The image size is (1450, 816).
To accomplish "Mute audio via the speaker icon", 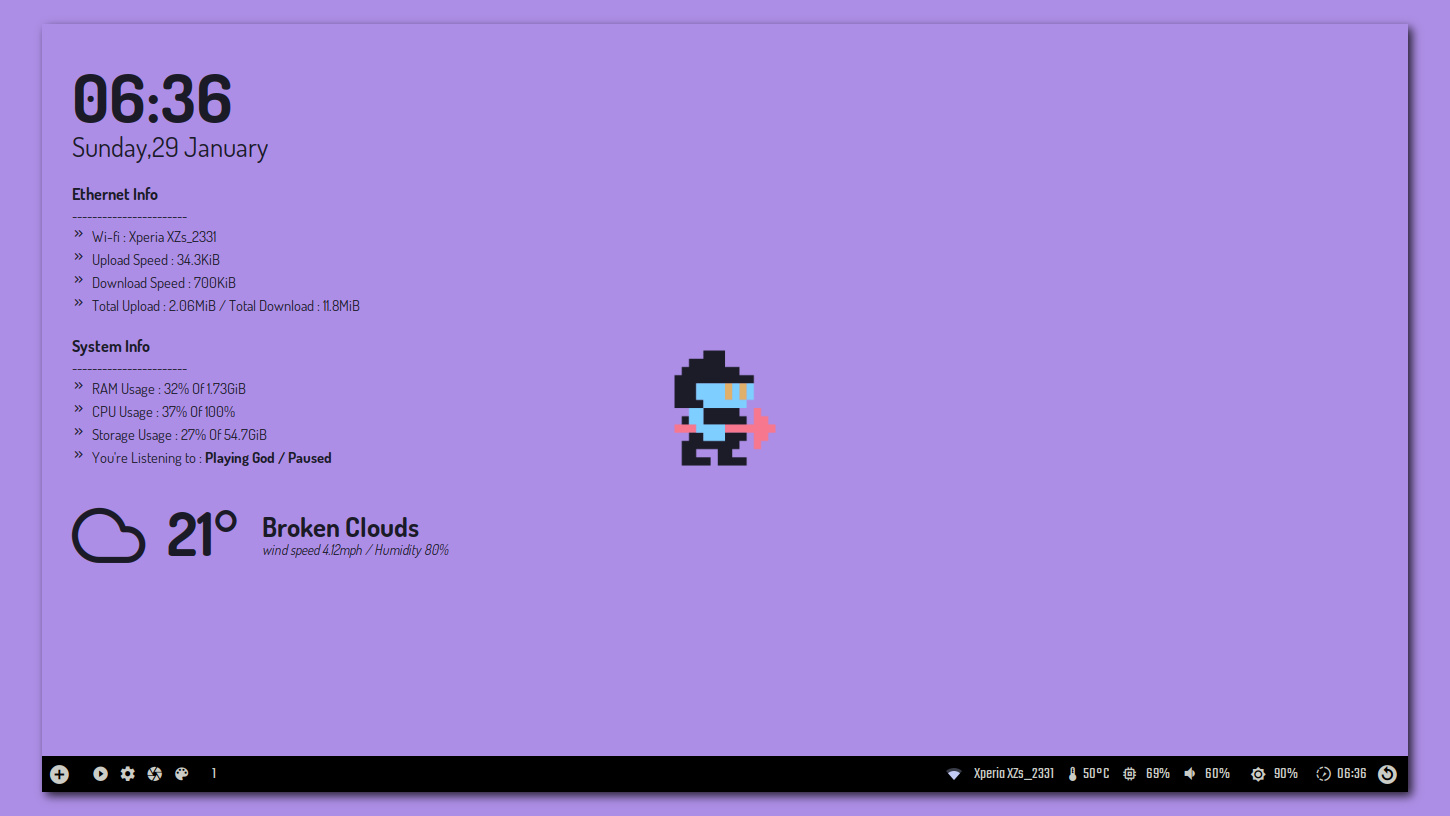I will coord(1189,773).
